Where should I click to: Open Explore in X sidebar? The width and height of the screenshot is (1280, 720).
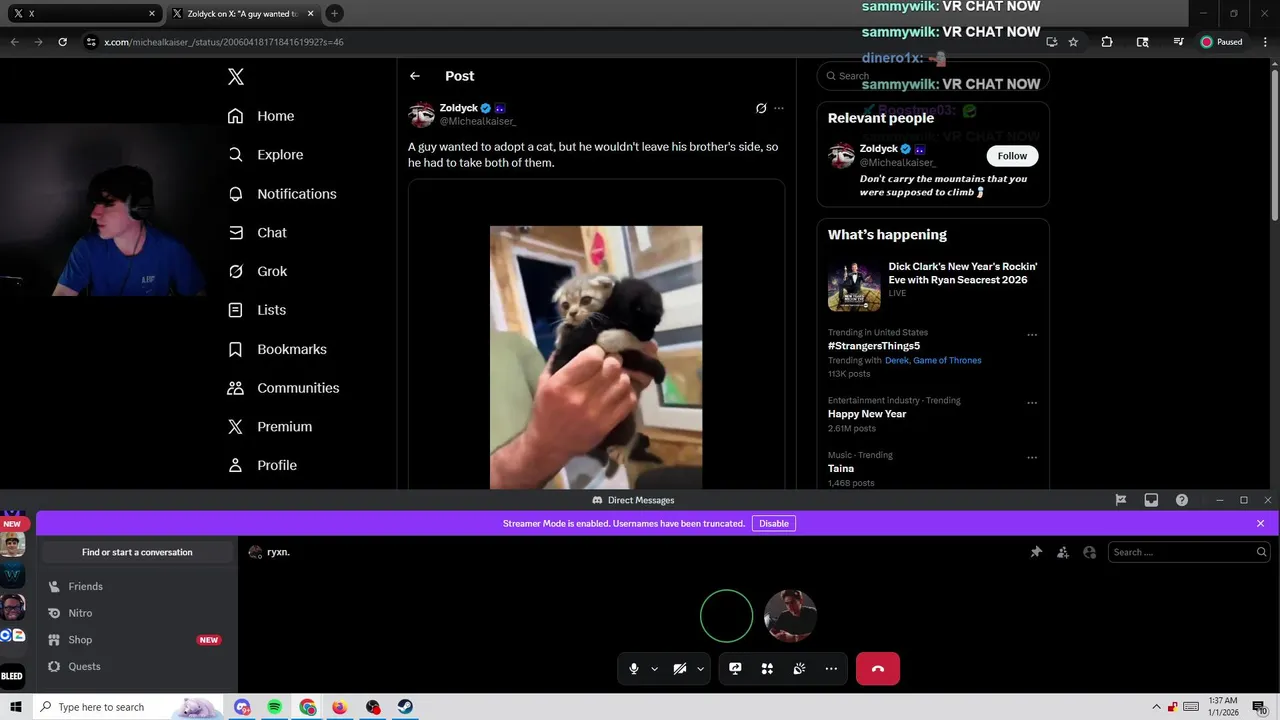pos(265,155)
